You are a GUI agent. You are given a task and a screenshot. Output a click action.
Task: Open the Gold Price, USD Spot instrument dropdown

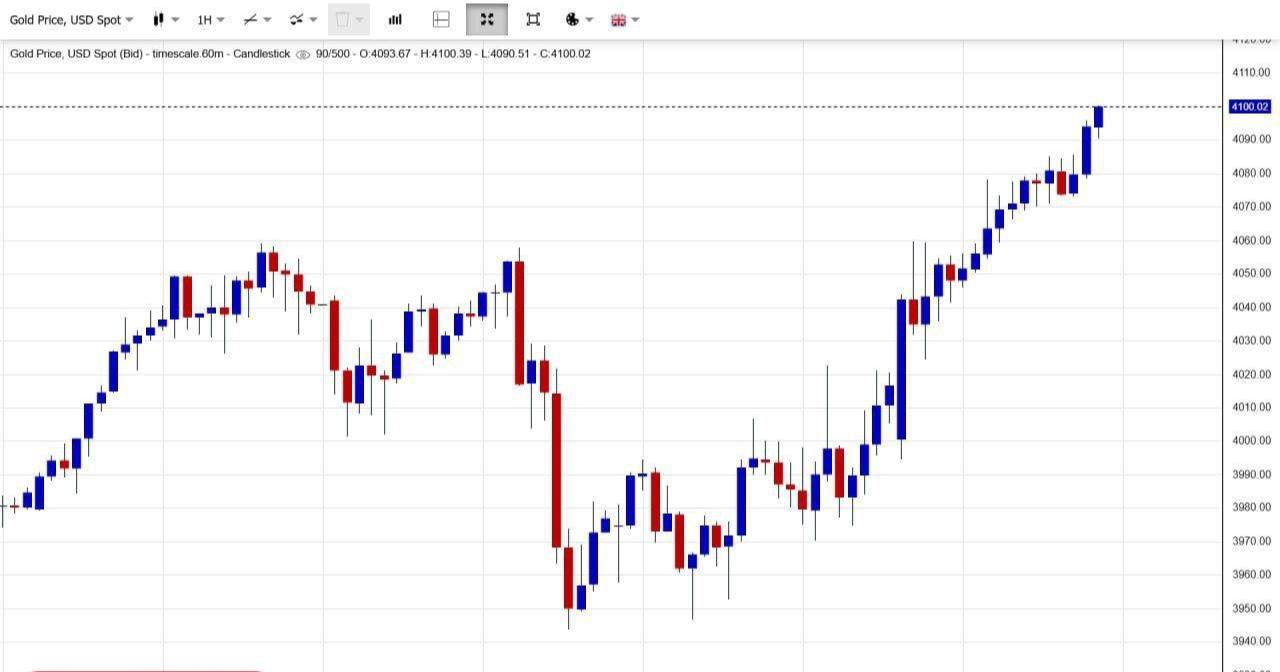(x=129, y=20)
